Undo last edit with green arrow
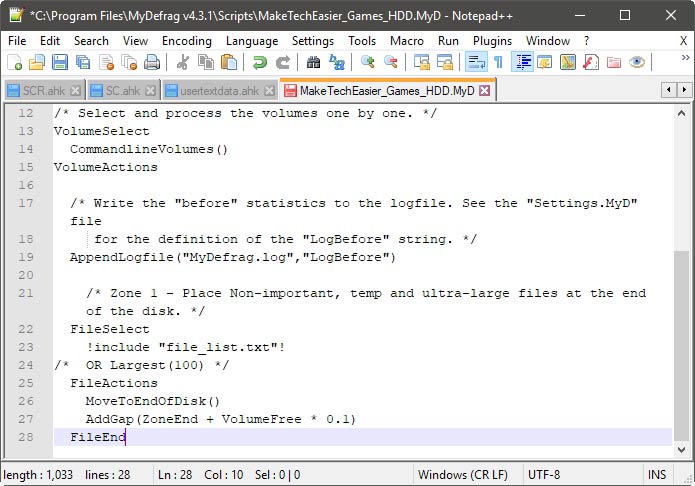Image resolution: width=695 pixels, height=486 pixels. point(259,63)
